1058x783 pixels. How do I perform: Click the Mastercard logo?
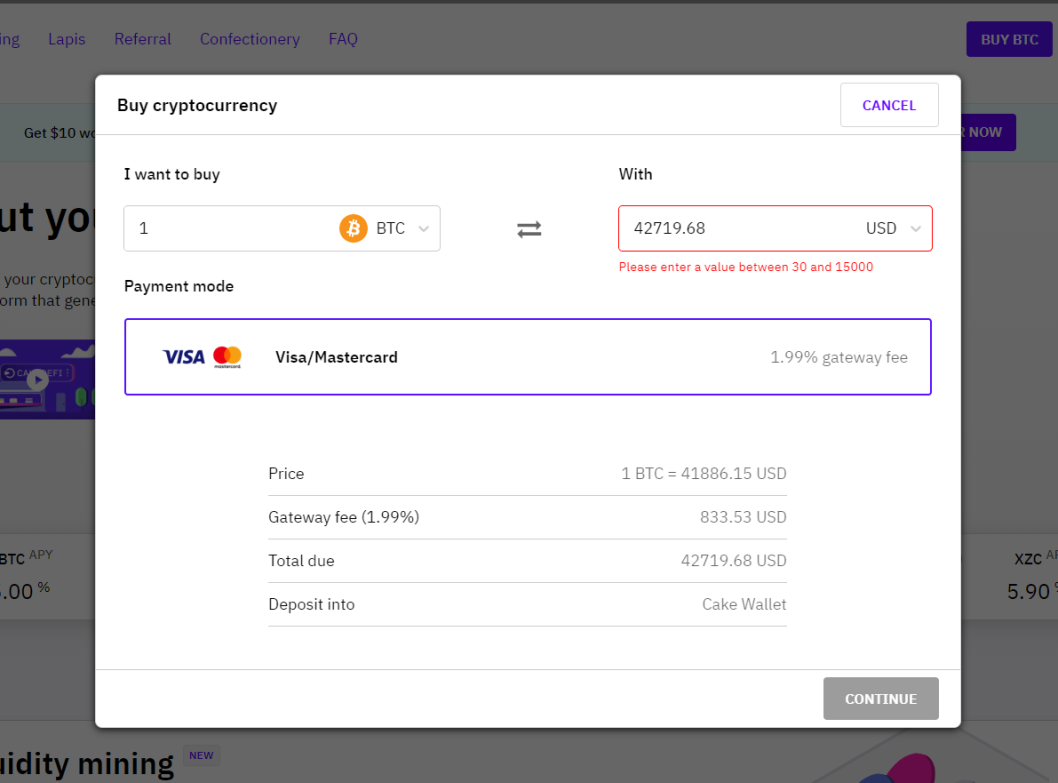pyautogui.click(x=228, y=357)
